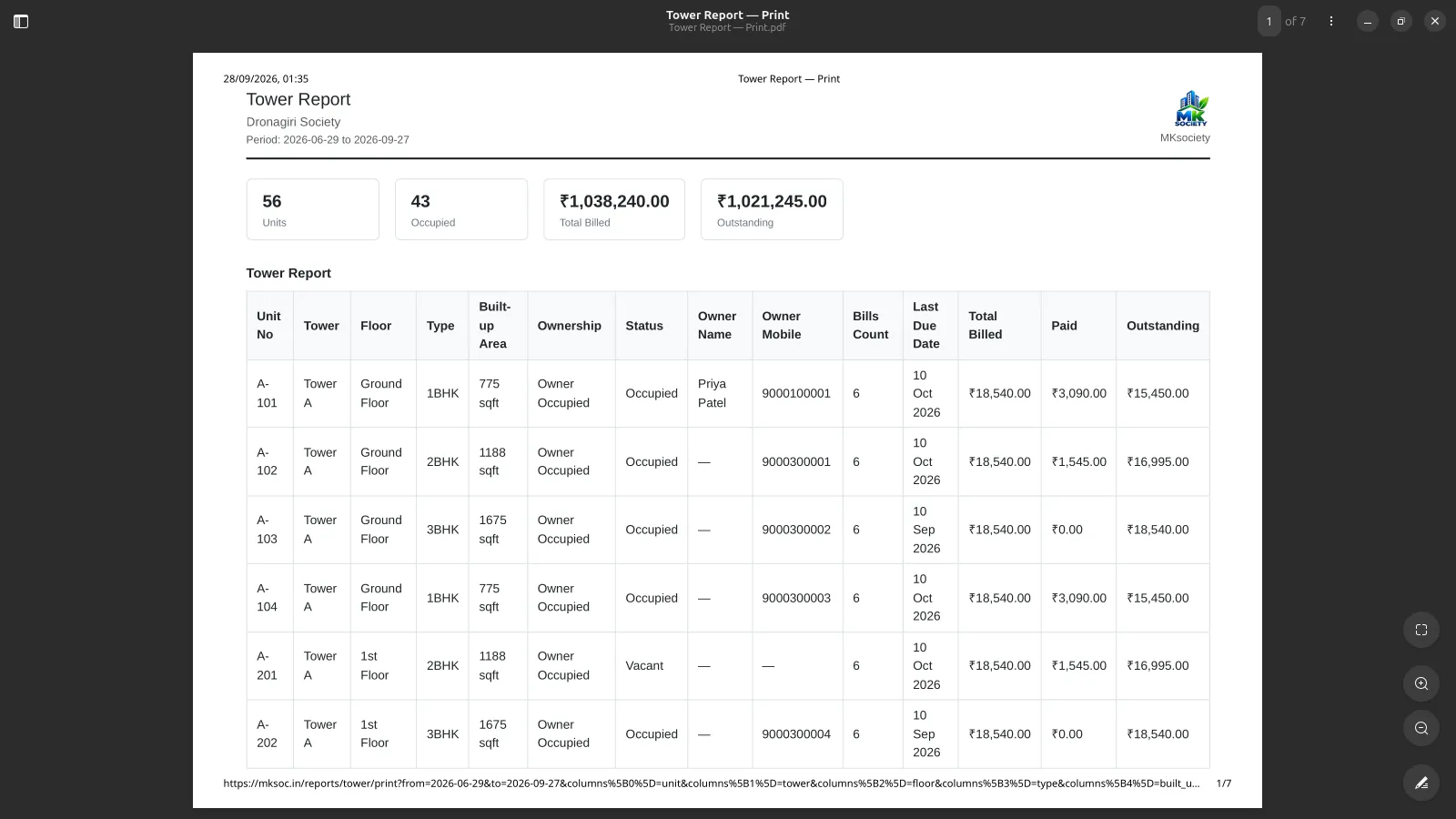Minimize the document viewer window

1367,21
